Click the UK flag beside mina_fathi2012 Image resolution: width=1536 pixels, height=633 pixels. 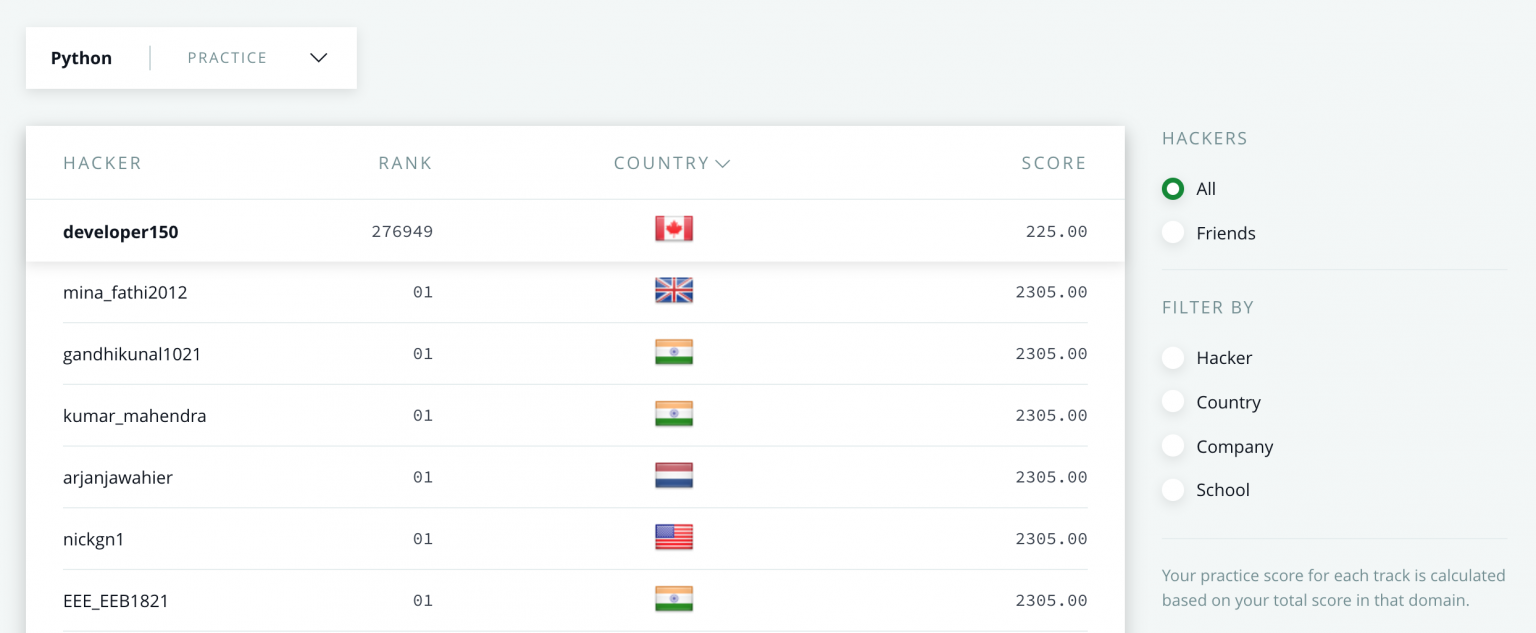click(674, 291)
